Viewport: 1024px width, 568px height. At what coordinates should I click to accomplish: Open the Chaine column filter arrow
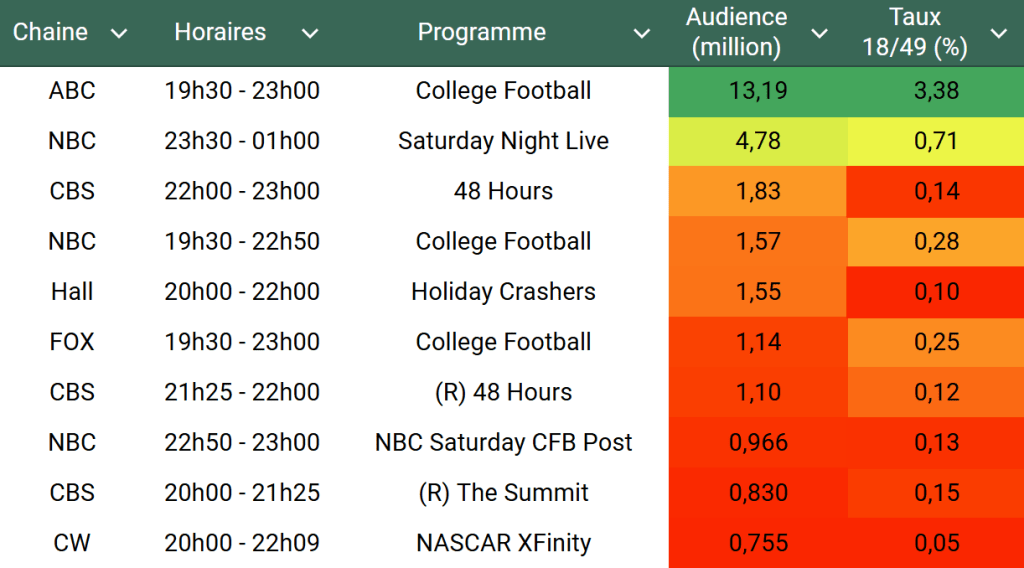pyautogui.click(x=119, y=34)
